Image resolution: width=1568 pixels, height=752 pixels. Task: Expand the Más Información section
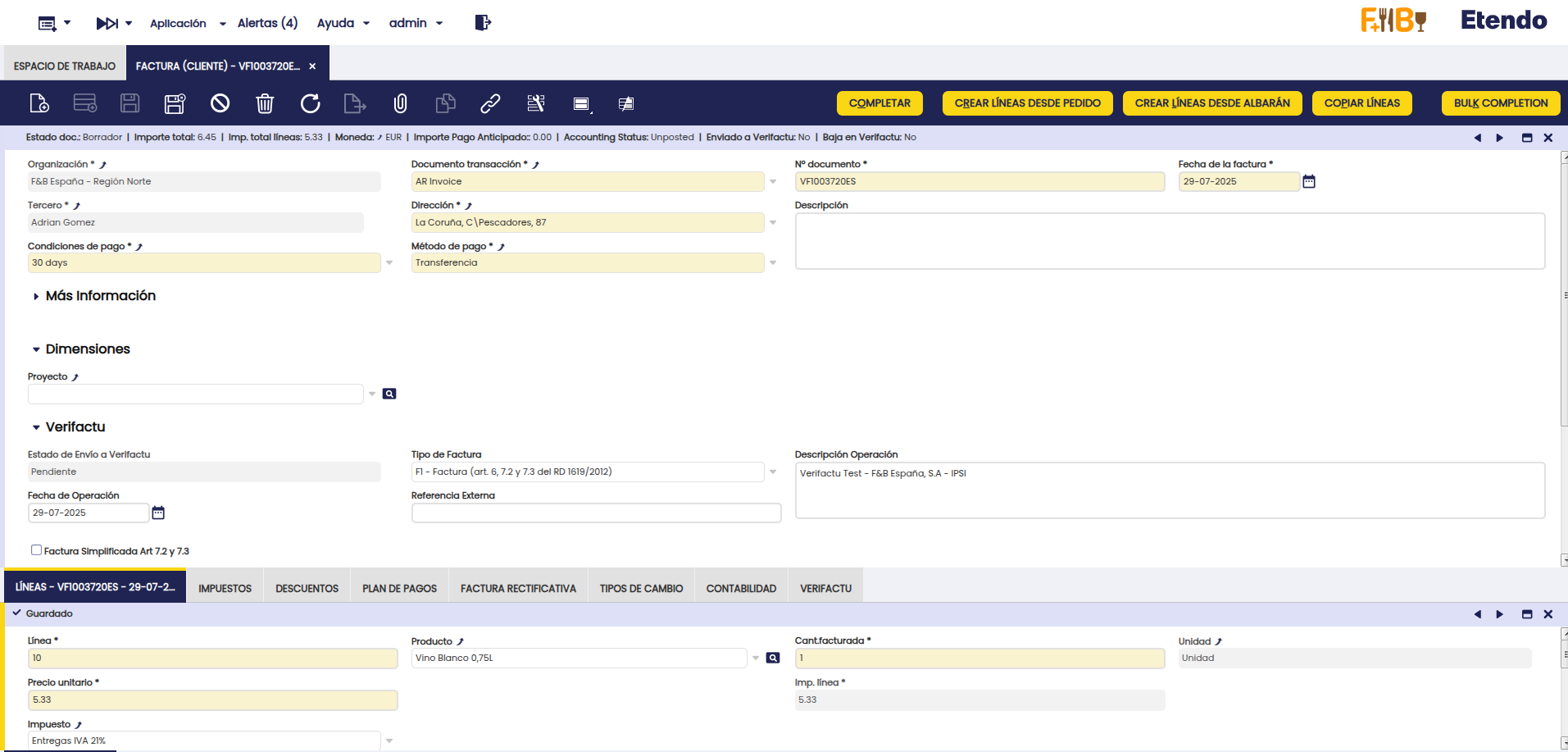click(x=36, y=296)
